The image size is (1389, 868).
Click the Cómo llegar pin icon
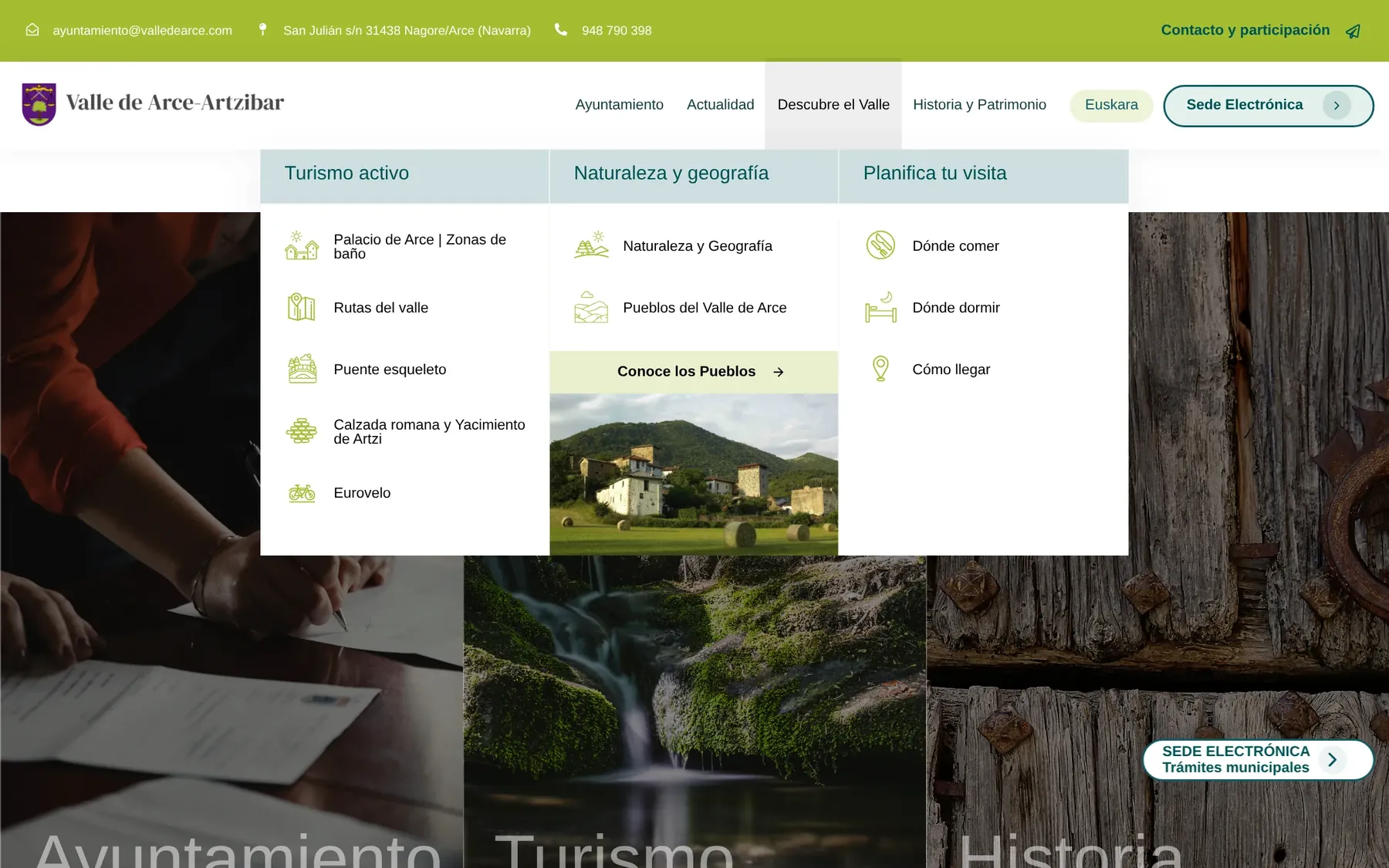880,369
